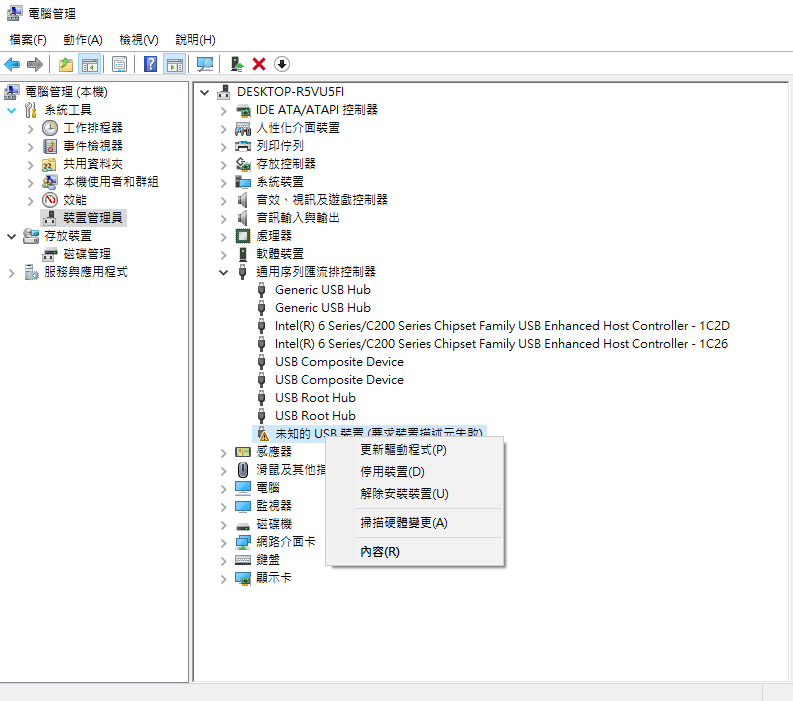Open the 說明(H) menu
The image size is (793, 701).
195,39
